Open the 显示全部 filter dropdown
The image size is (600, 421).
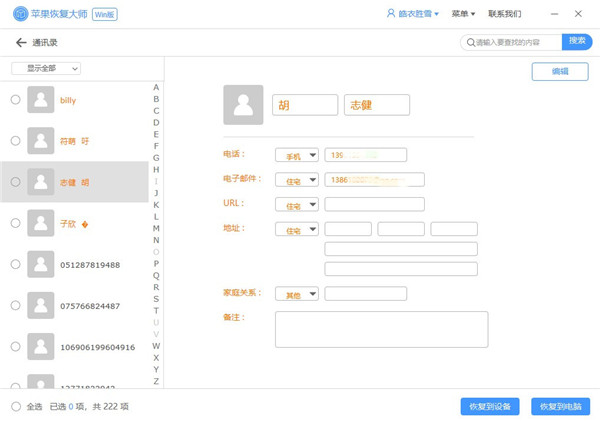click(x=46, y=69)
